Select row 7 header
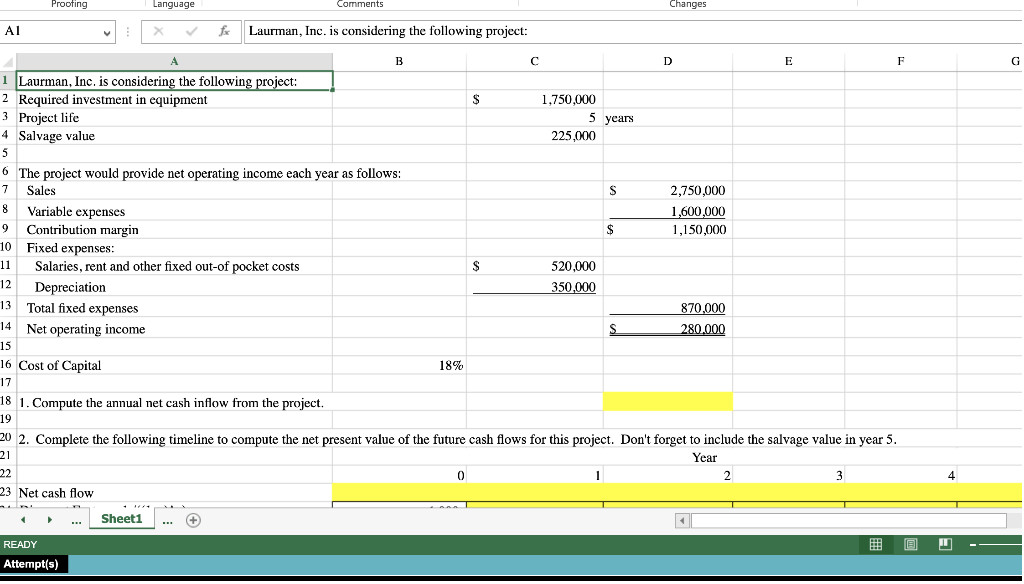The image size is (1024, 584). click(6, 190)
